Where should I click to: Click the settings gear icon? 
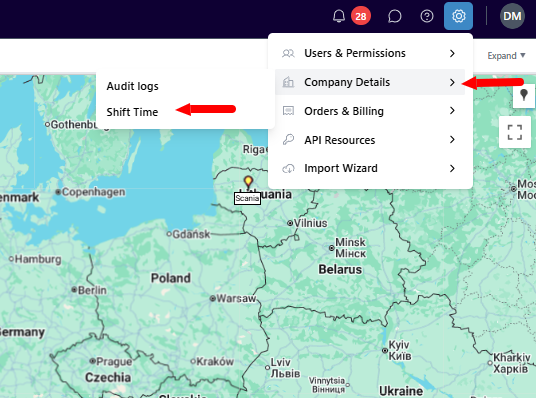point(458,16)
